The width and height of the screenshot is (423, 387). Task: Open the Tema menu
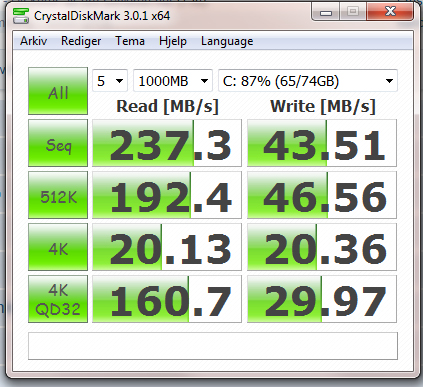pyautogui.click(x=130, y=41)
